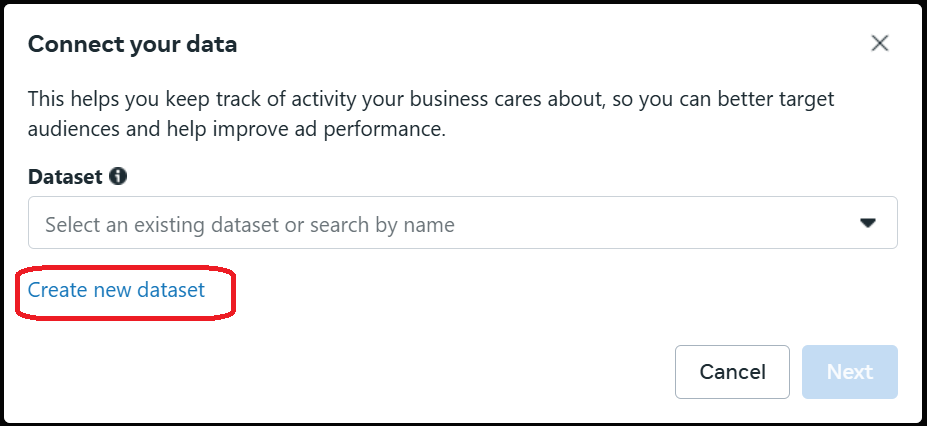Click the first line of the description
The height and width of the screenshot is (426, 927).
tap(431, 99)
